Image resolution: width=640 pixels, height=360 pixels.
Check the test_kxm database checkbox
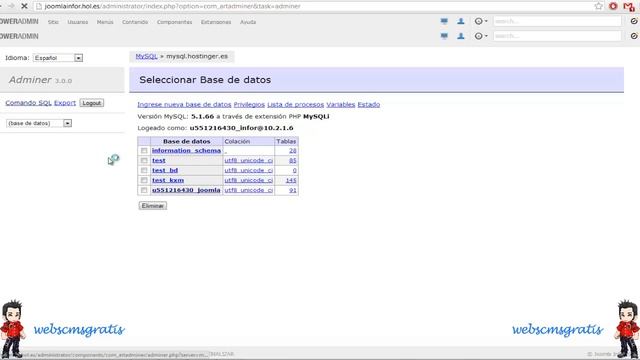(x=144, y=180)
